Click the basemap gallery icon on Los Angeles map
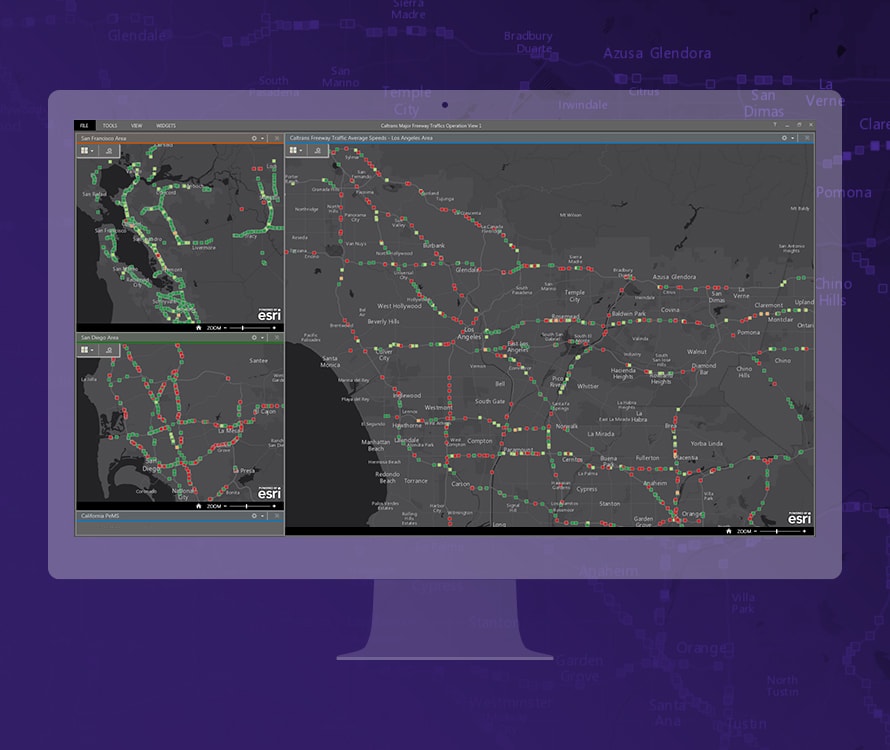Screen dimensions: 890x750 click(x=293, y=150)
